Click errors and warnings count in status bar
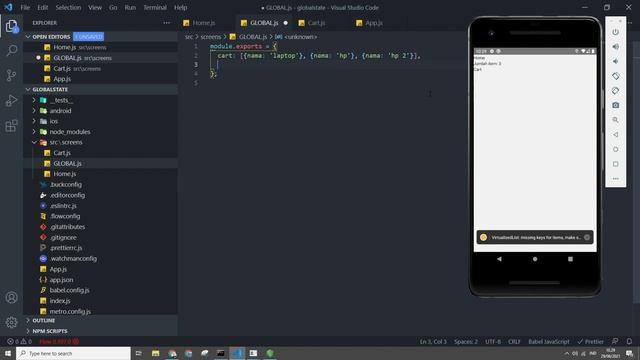The width and height of the screenshot is (640, 360). pos(19,341)
